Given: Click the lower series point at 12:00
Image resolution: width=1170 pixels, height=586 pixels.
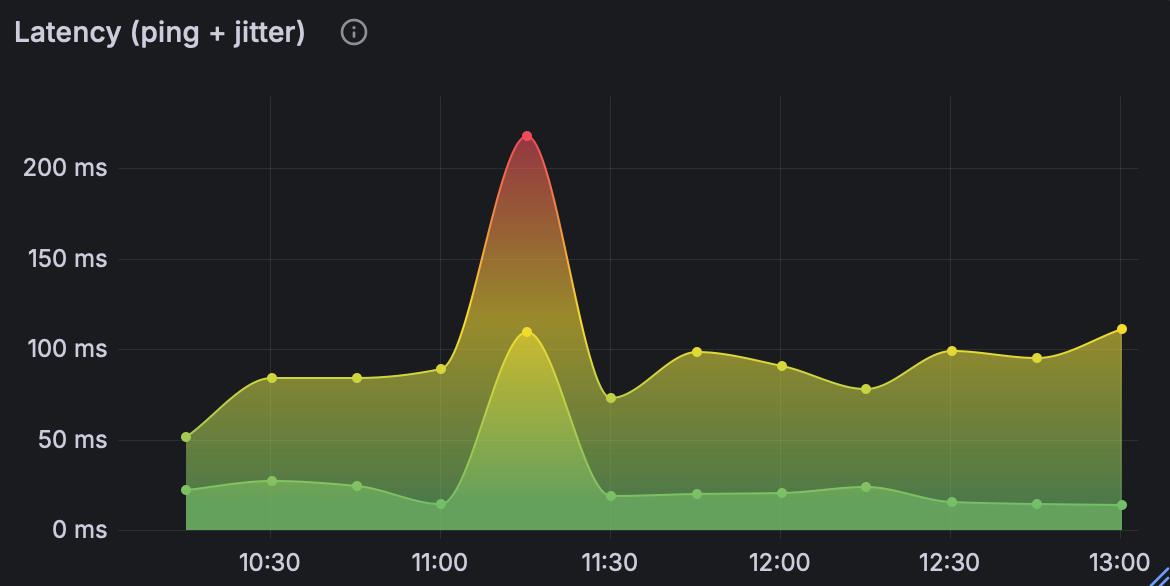Looking at the screenshot, I should click(x=781, y=493).
